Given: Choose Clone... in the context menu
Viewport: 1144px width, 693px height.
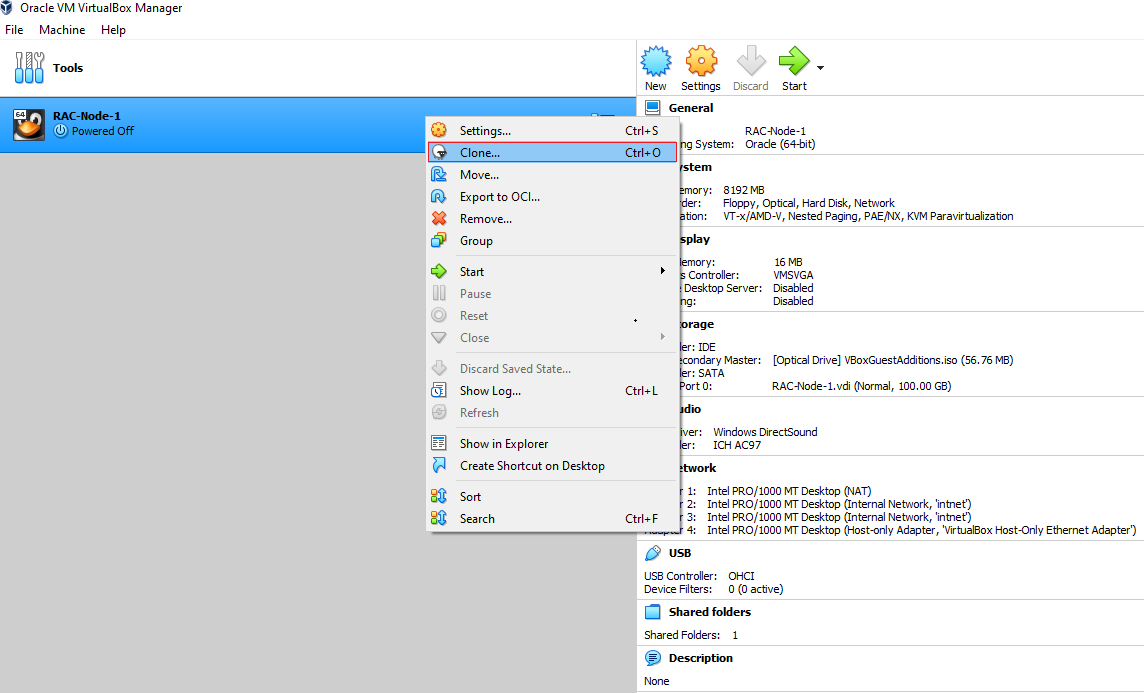Looking at the screenshot, I should coord(552,152).
